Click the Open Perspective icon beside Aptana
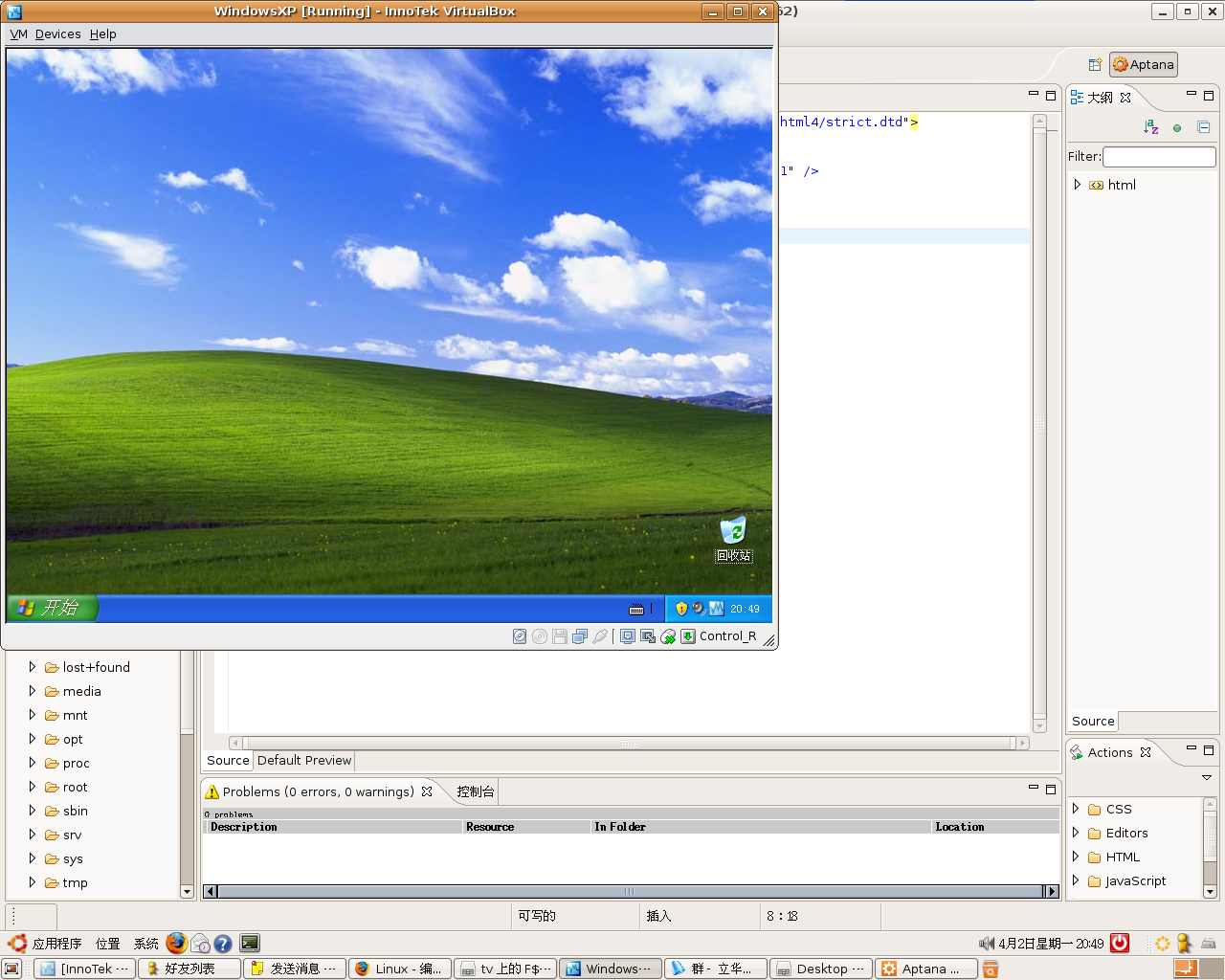The width and height of the screenshot is (1225, 980). click(x=1095, y=65)
